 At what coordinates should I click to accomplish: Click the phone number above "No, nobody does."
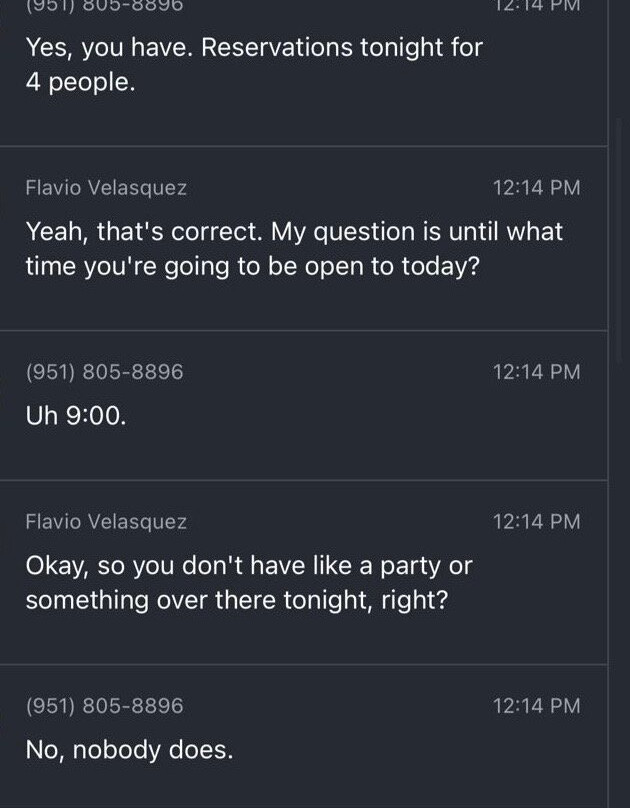click(104, 706)
